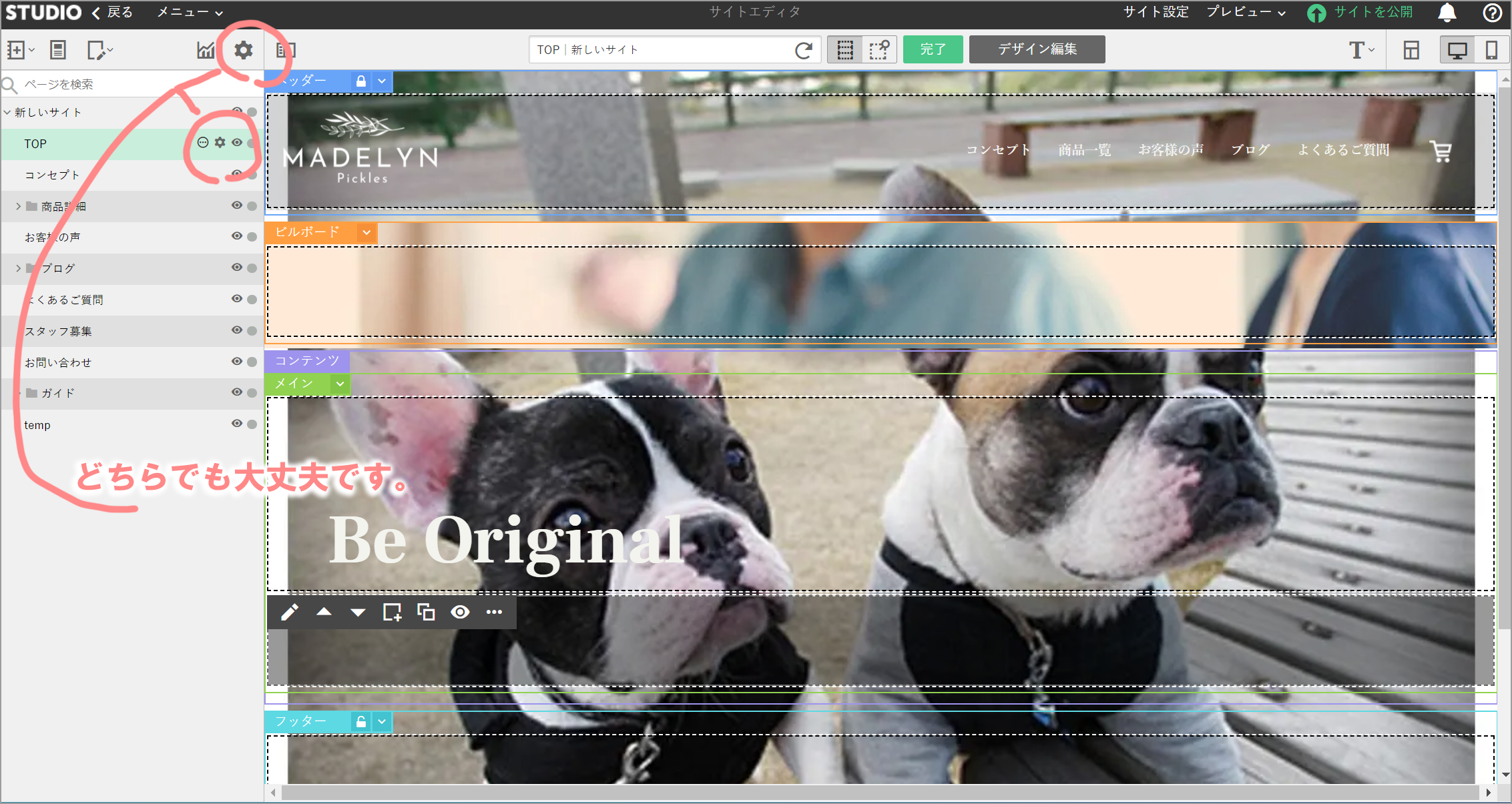Click the デザイン編集 button
1512x804 pixels.
[1037, 49]
